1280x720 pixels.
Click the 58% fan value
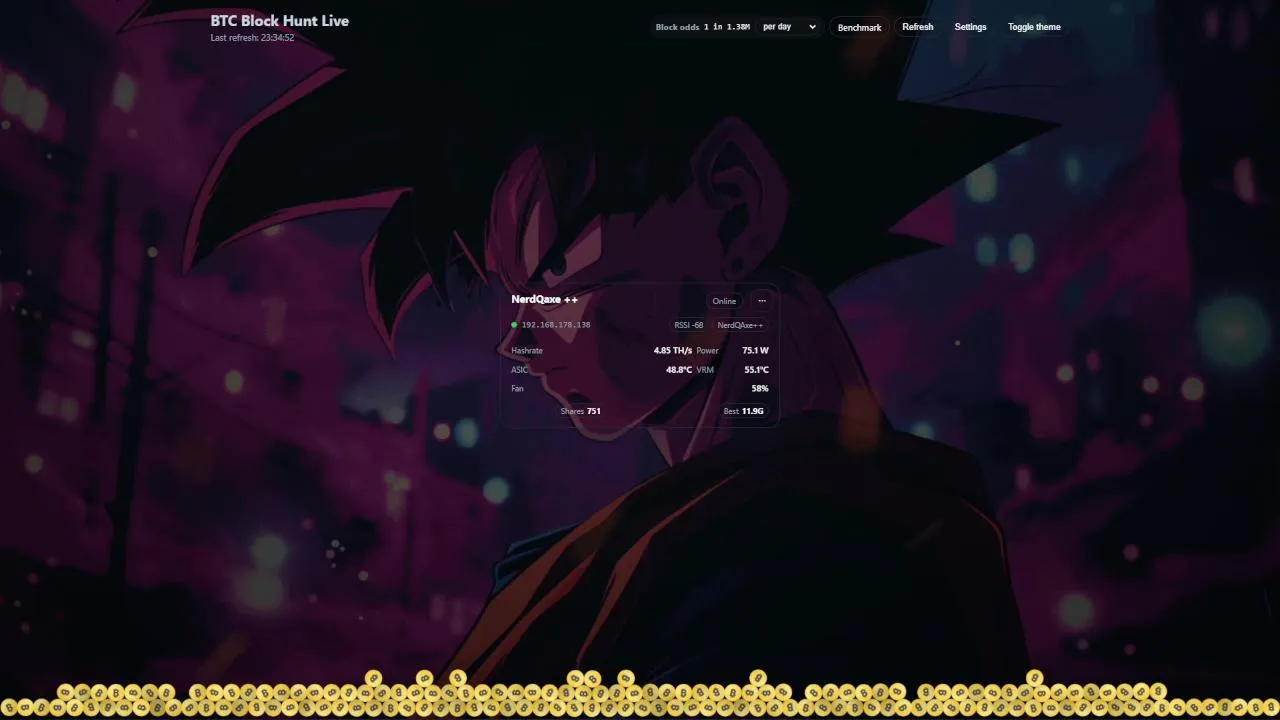click(760, 389)
